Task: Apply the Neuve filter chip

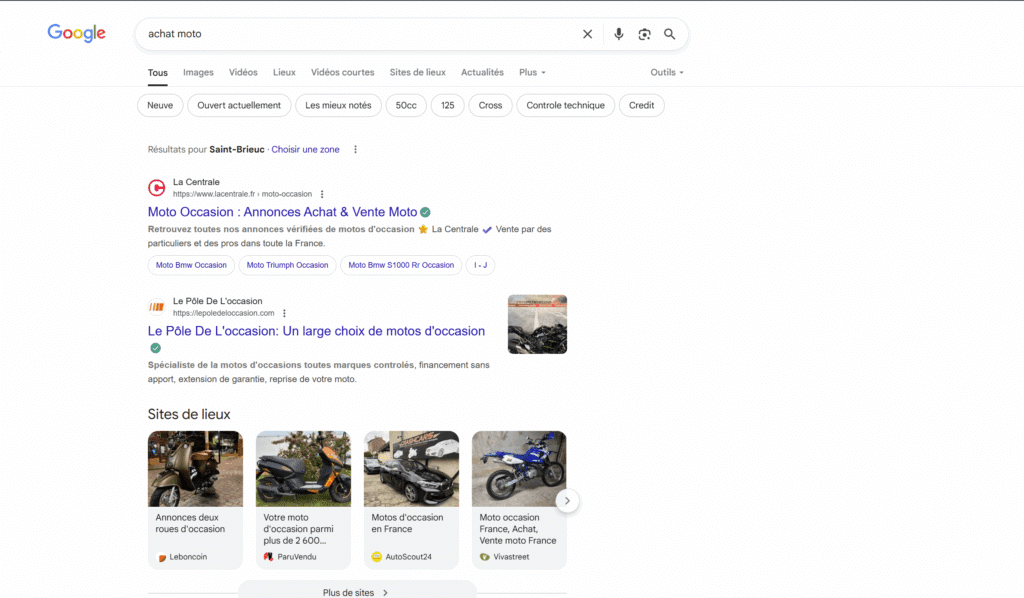Action: (x=160, y=105)
